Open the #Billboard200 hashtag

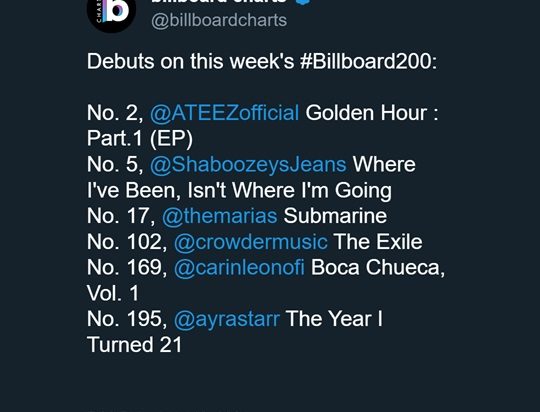[368, 62]
